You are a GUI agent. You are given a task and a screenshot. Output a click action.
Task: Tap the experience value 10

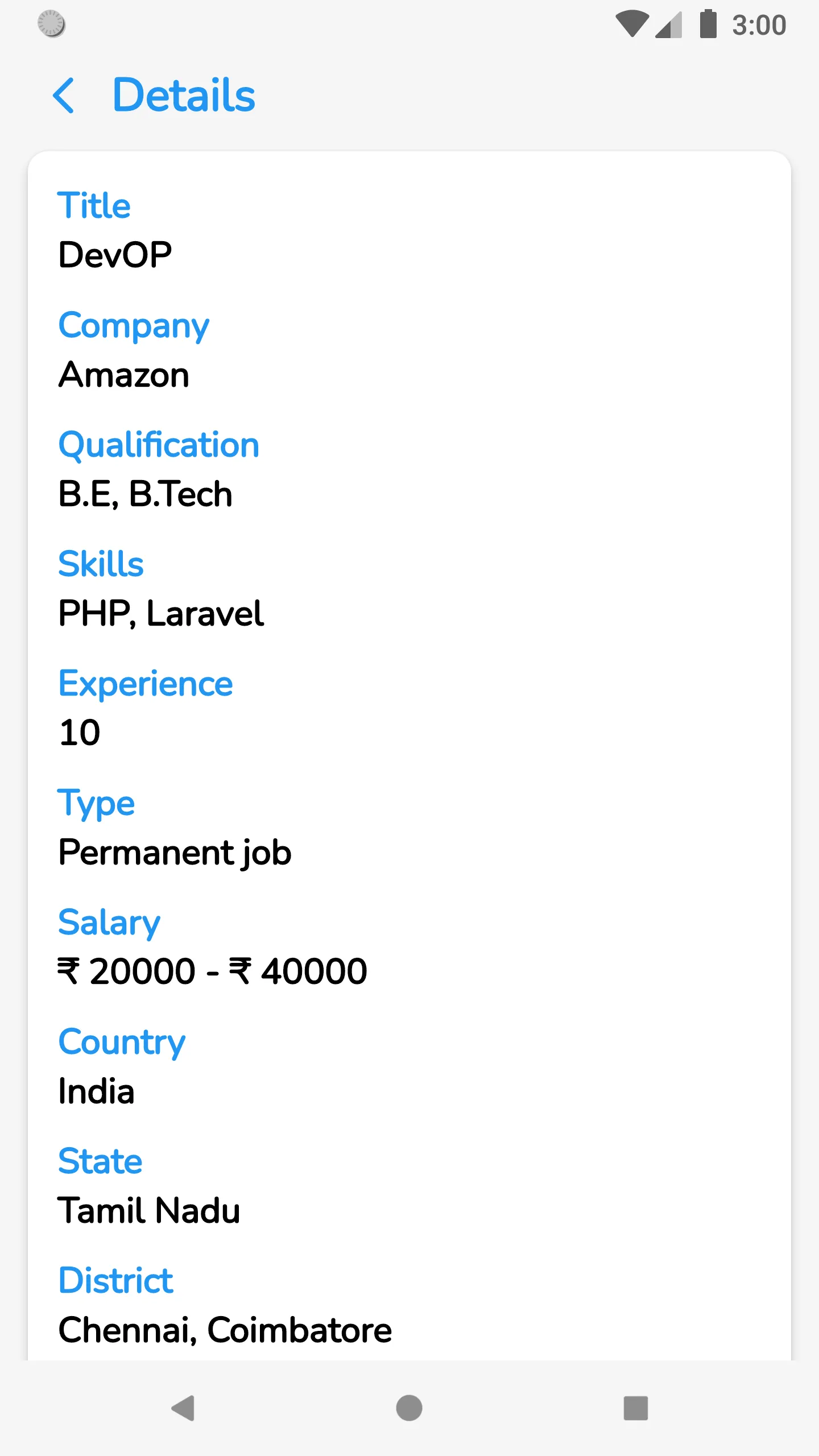click(x=80, y=733)
